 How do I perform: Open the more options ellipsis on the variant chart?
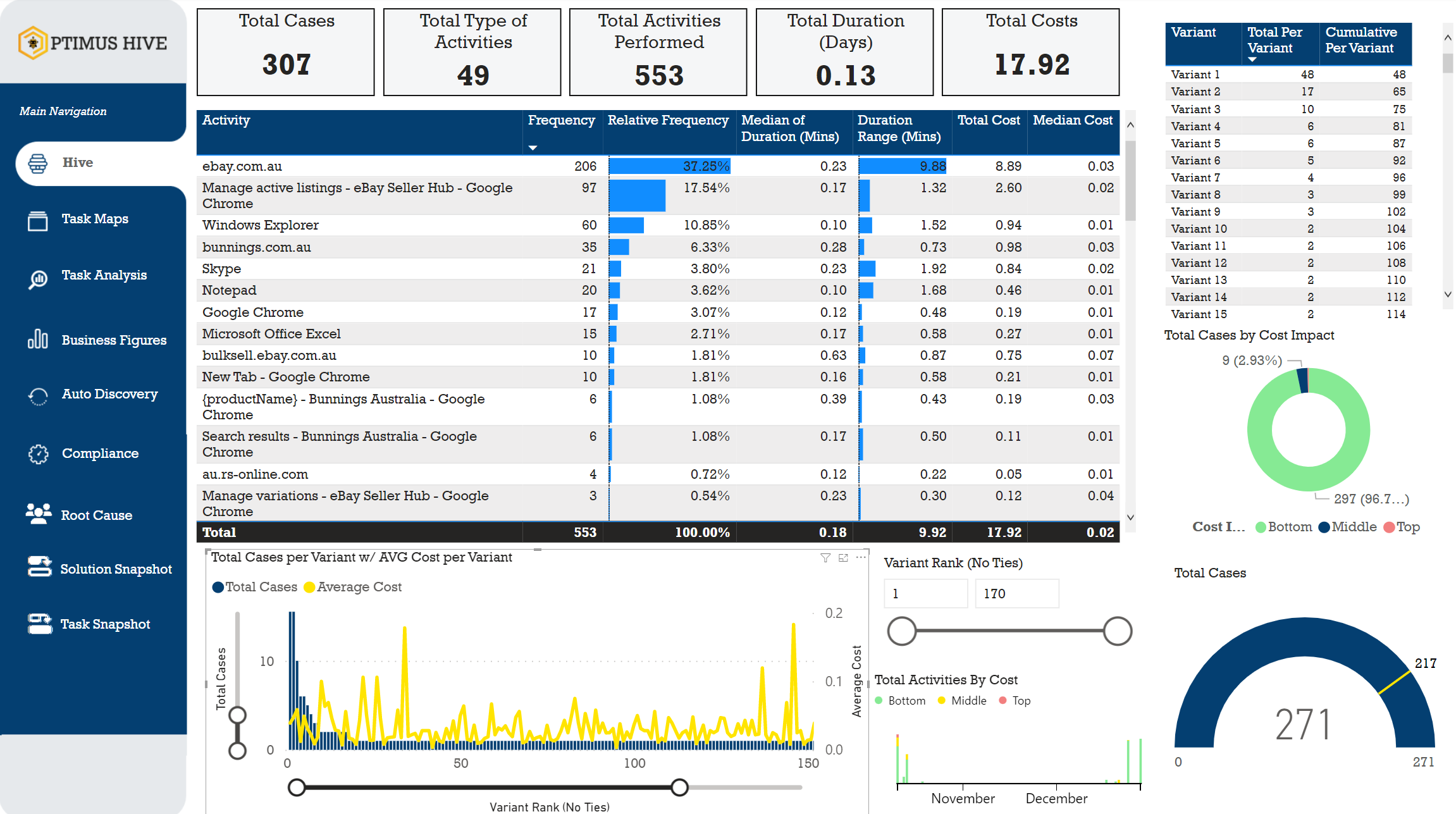[861, 557]
